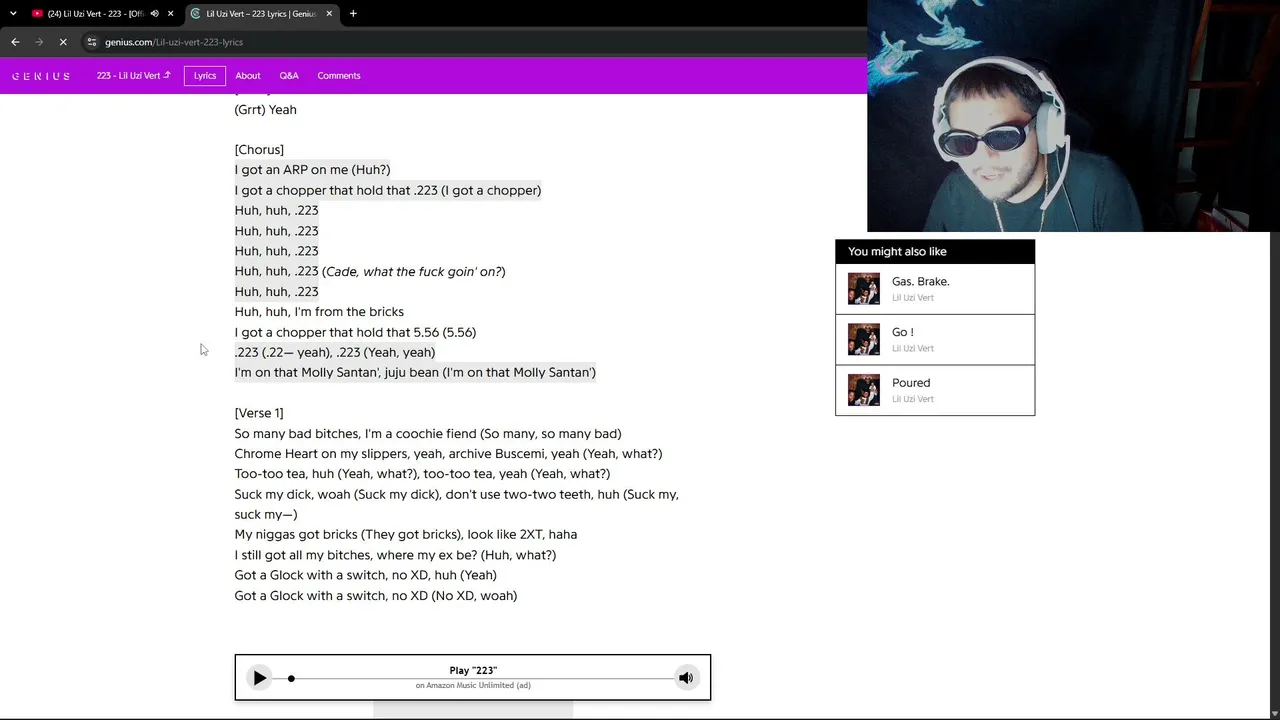
Task: View site information icon in address bar
Action: pos(92,42)
